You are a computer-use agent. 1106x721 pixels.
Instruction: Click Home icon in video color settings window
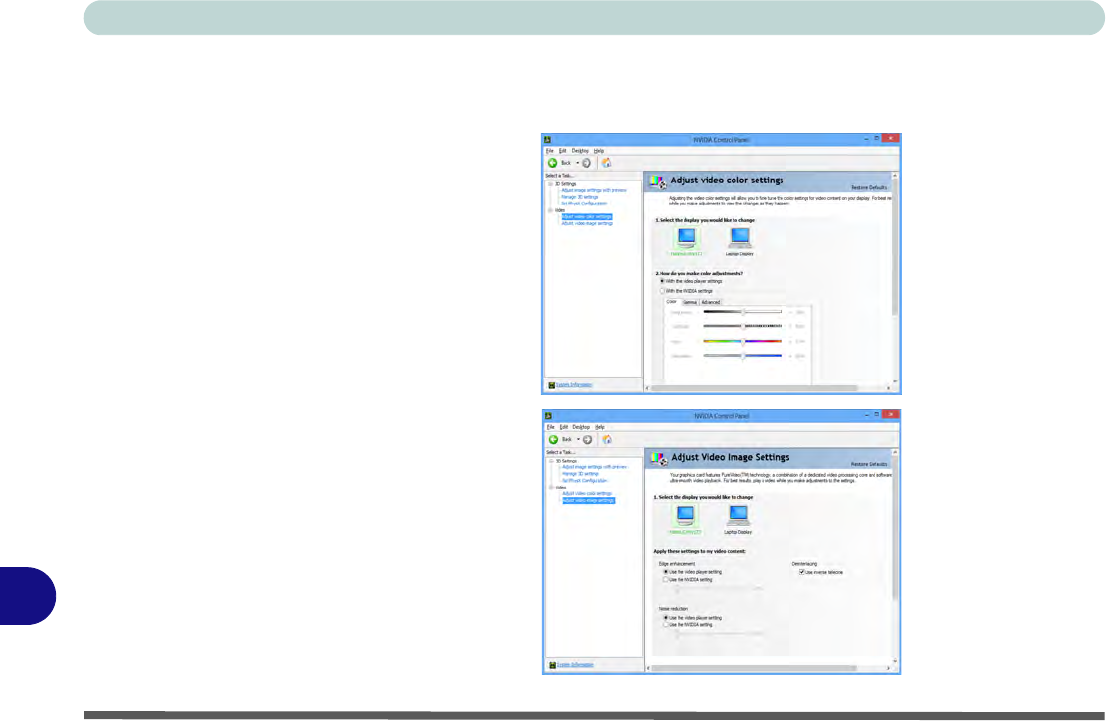pos(606,163)
